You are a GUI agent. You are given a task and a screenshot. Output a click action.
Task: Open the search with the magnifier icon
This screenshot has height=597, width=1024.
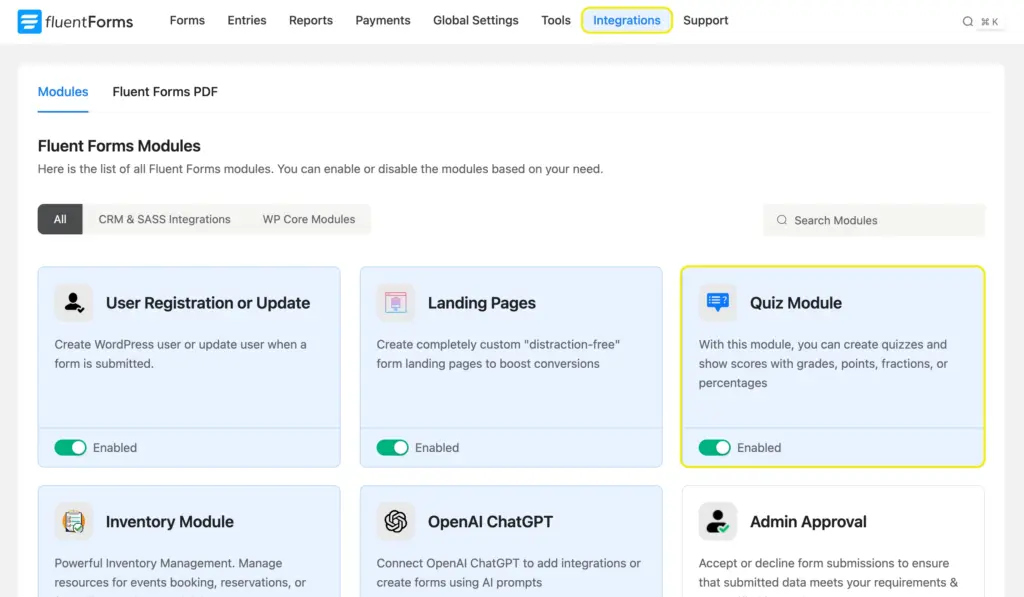point(965,19)
